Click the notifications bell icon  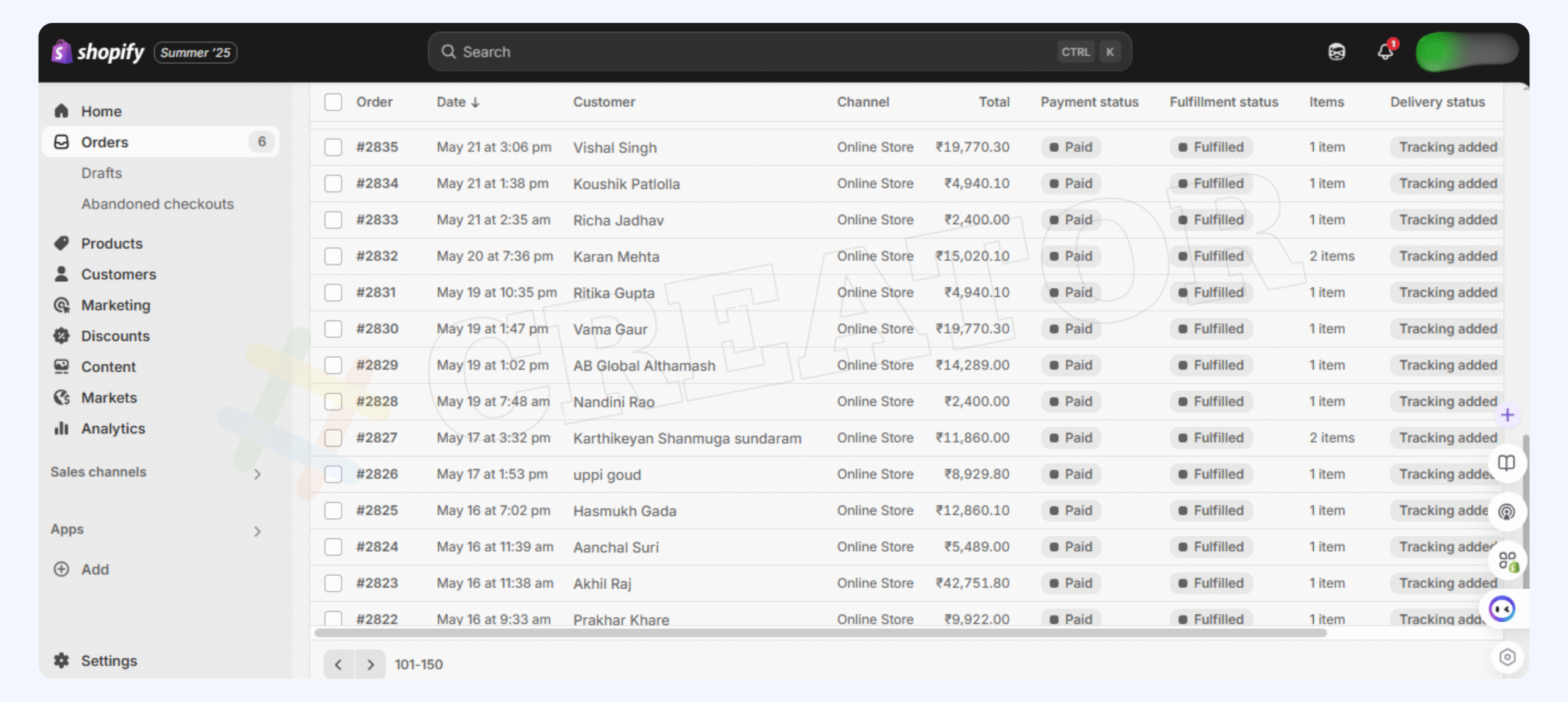(1385, 52)
